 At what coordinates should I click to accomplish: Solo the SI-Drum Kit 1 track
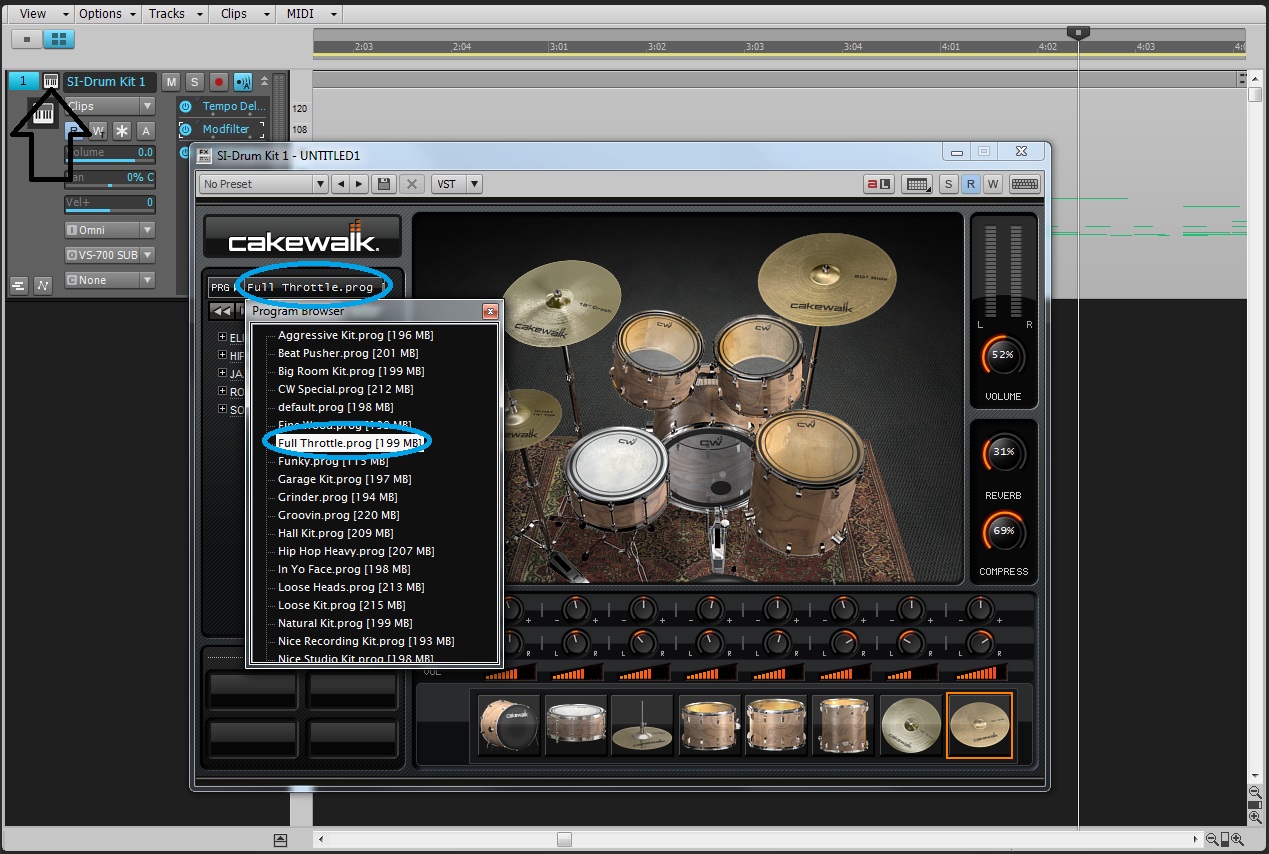(x=194, y=82)
